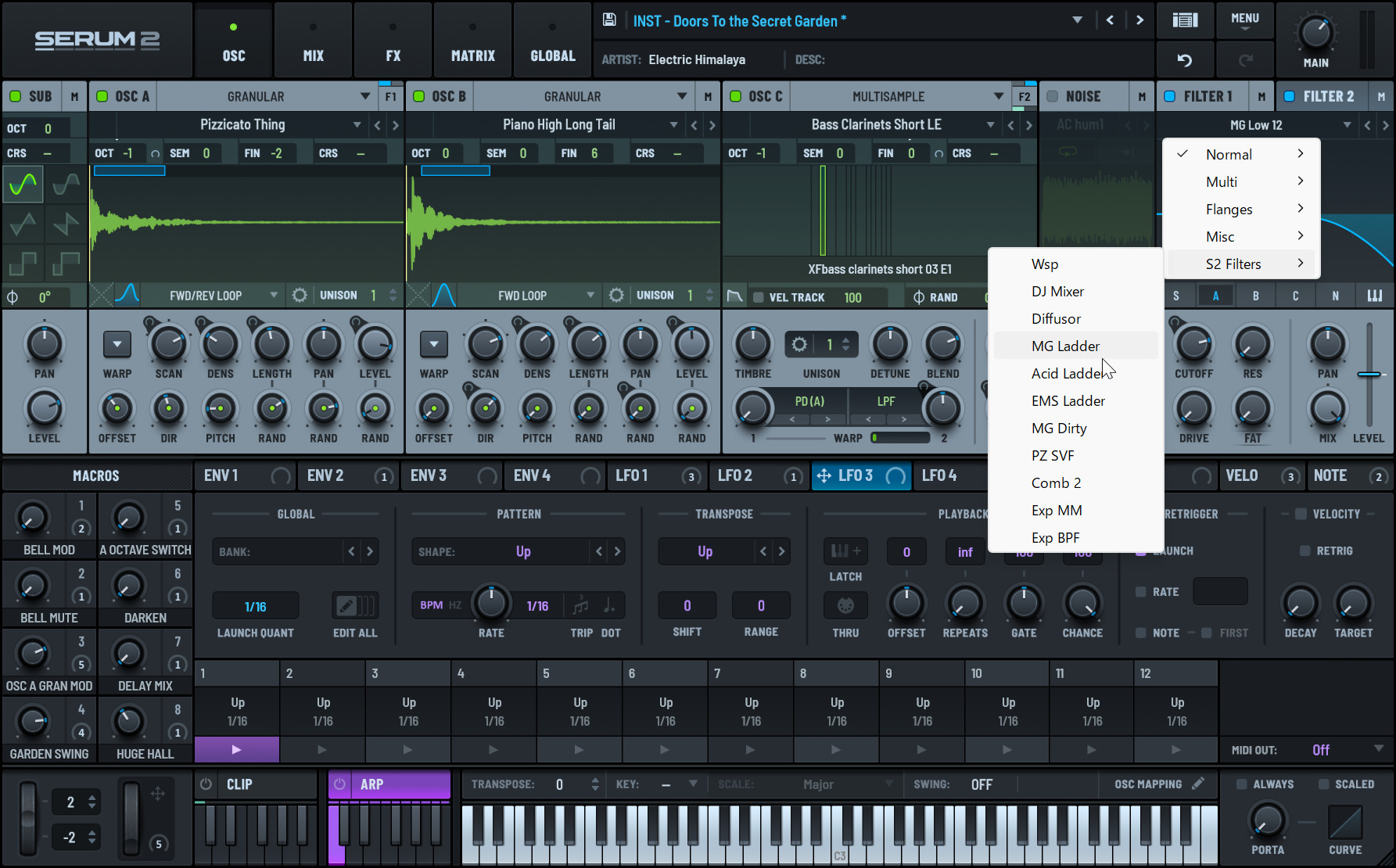Click the OSC C unison gear icon
The width and height of the screenshot is (1396, 868).
point(799,344)
